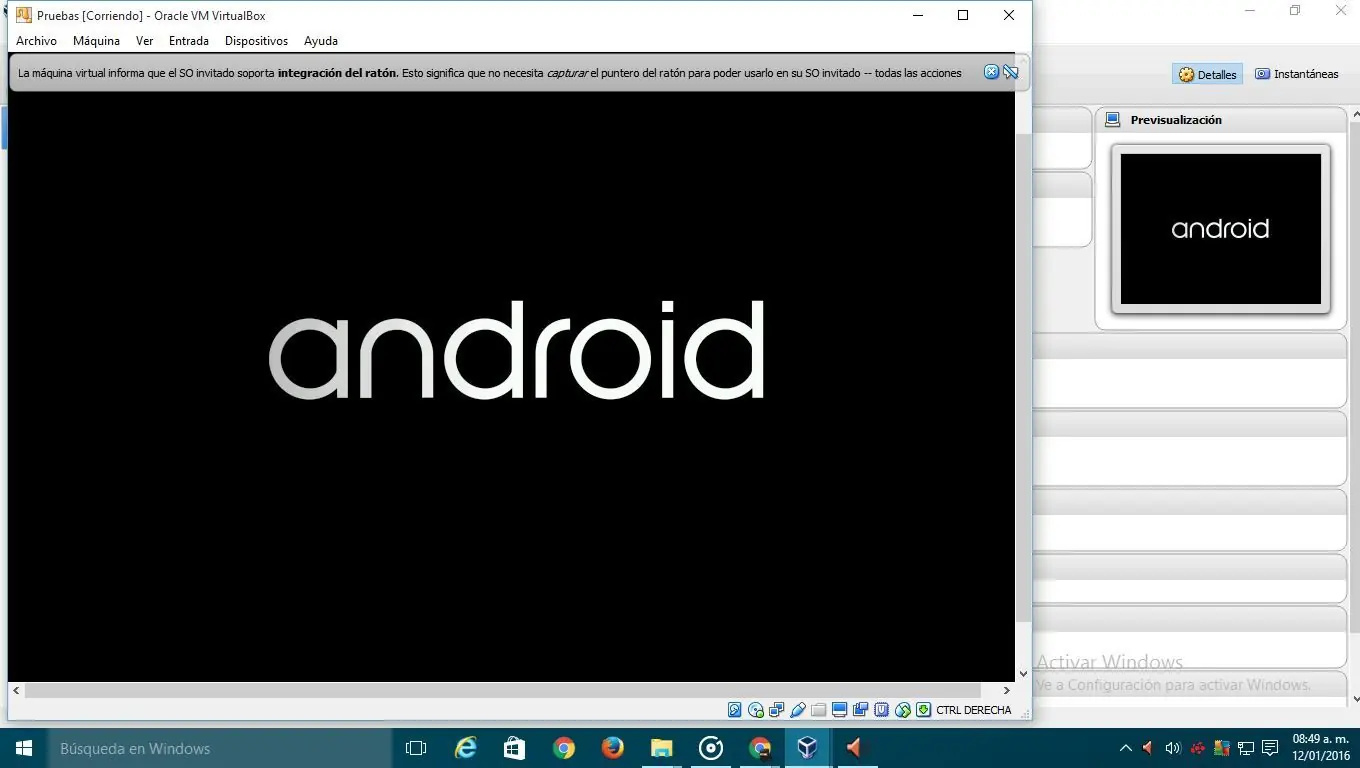Open the Chrome icon with the overlay badge on taskbar
This screenshot has width=1360, height=768.
pyautogui.click(x=760, y=748)
